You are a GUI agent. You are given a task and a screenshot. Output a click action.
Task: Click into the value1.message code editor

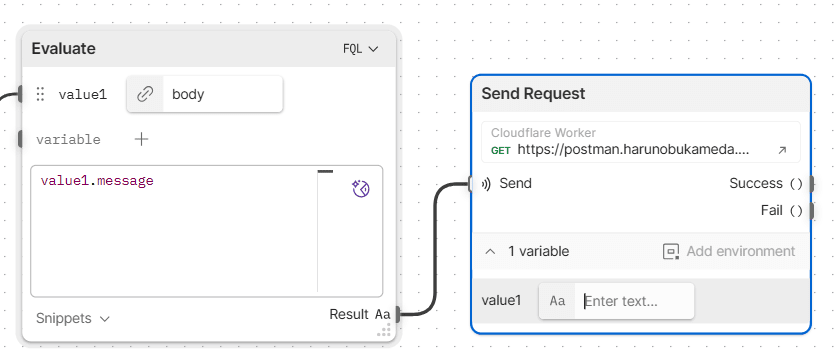point(173,230)
